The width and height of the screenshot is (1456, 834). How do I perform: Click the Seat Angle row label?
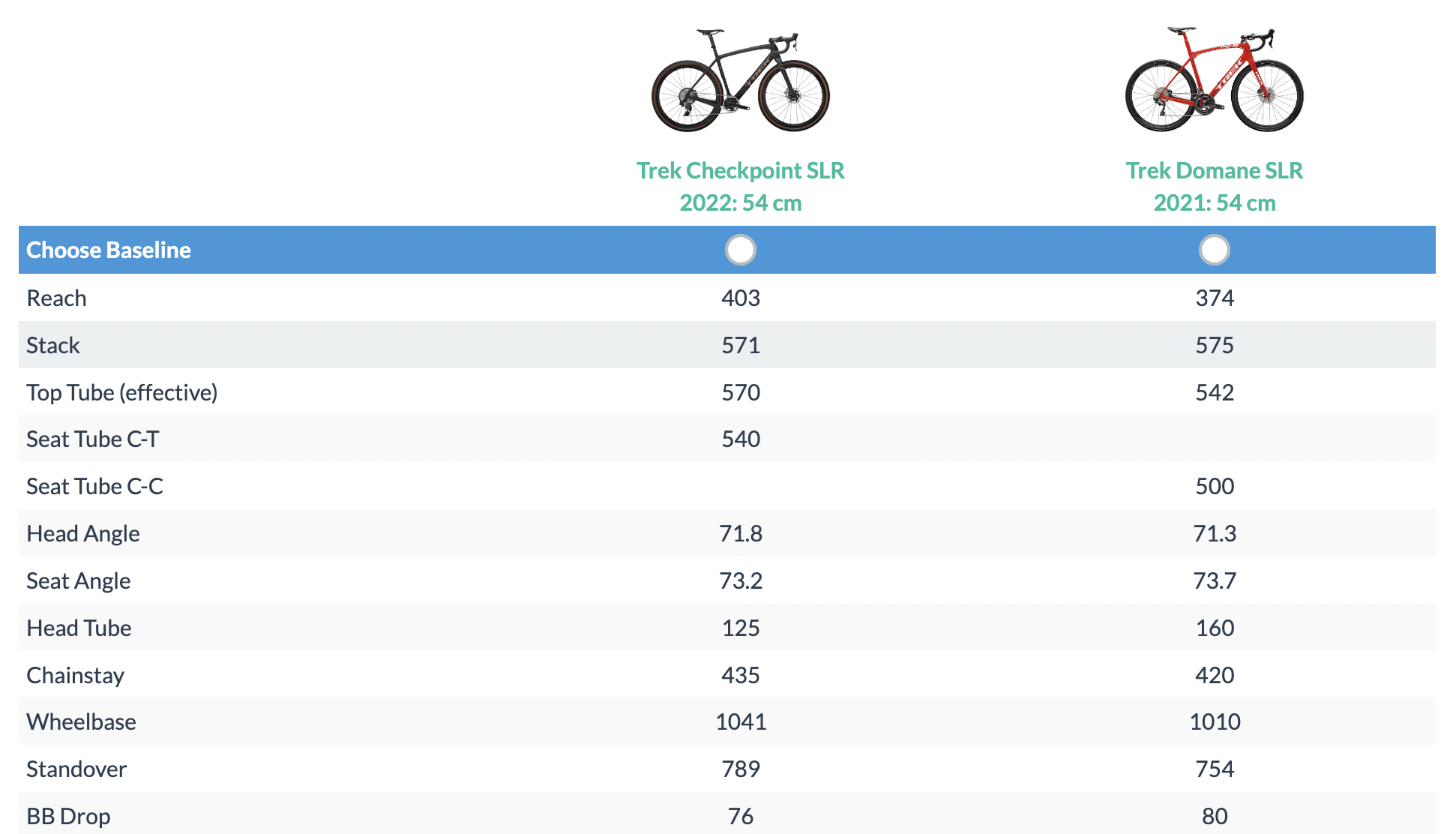pos(79,581)
